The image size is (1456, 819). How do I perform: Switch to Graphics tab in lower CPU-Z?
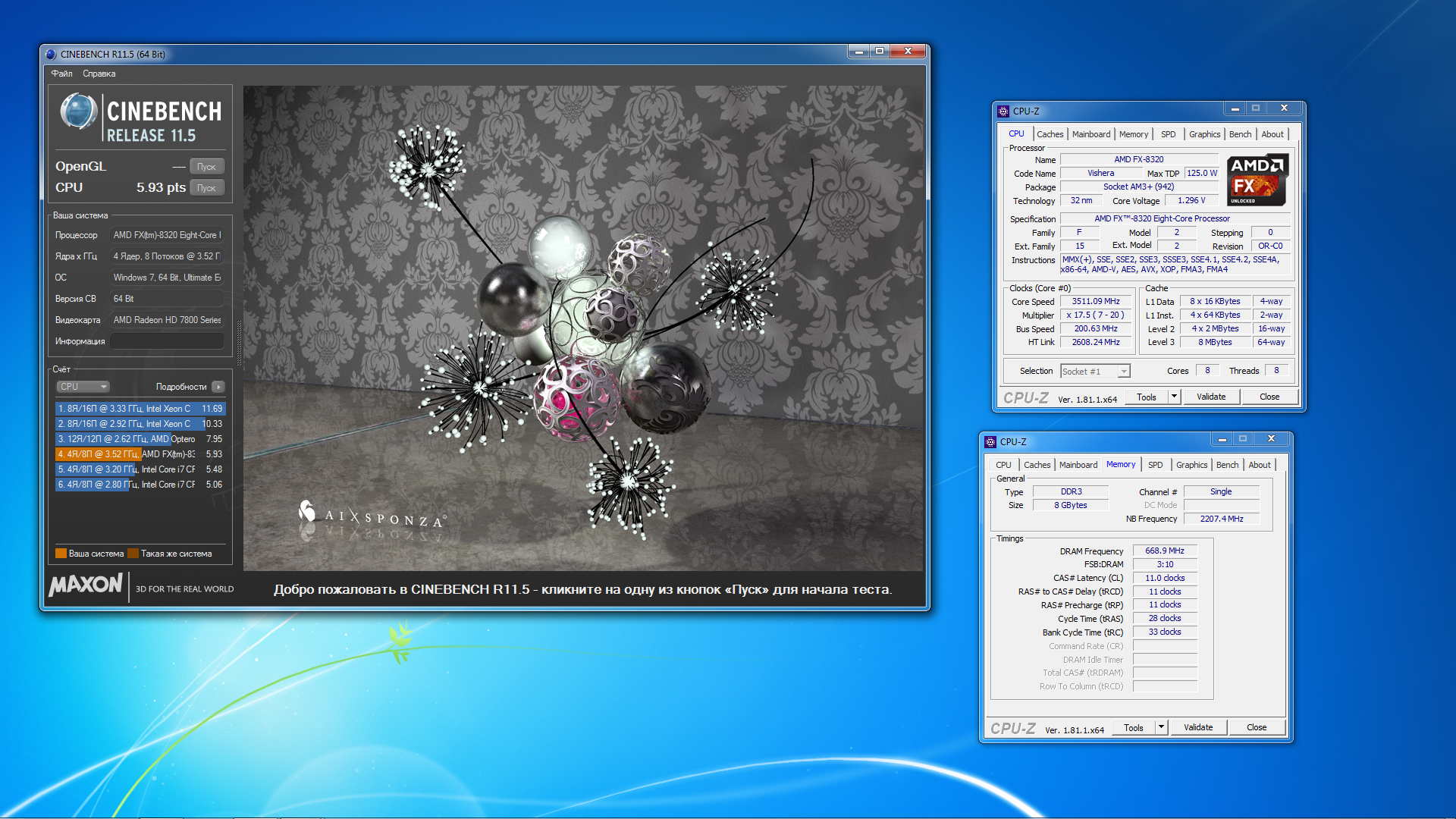[1191, 465]
